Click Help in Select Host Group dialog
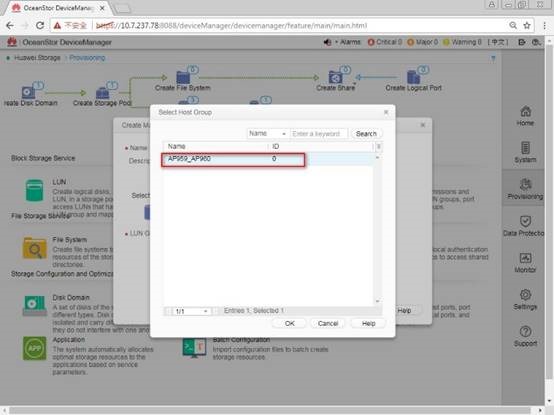Screen dimensions: 554x415 (x=368, y=324)
